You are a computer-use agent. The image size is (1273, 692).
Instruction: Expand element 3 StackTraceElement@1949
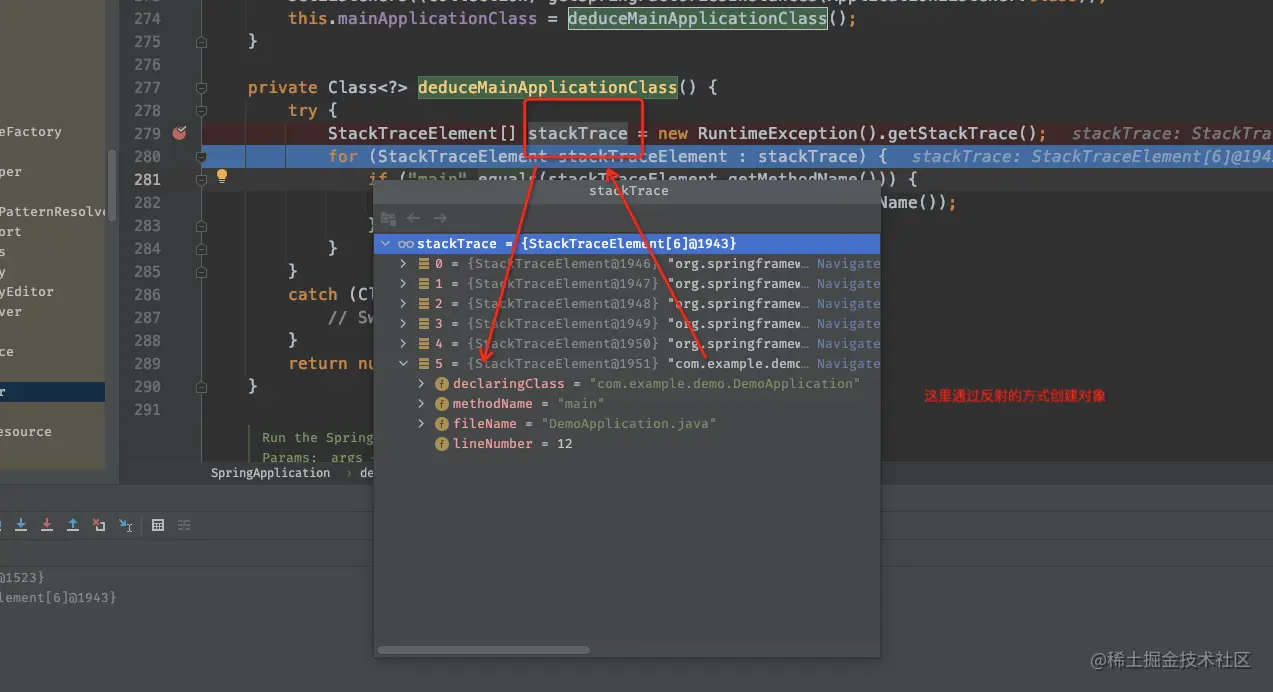(404, 324)
